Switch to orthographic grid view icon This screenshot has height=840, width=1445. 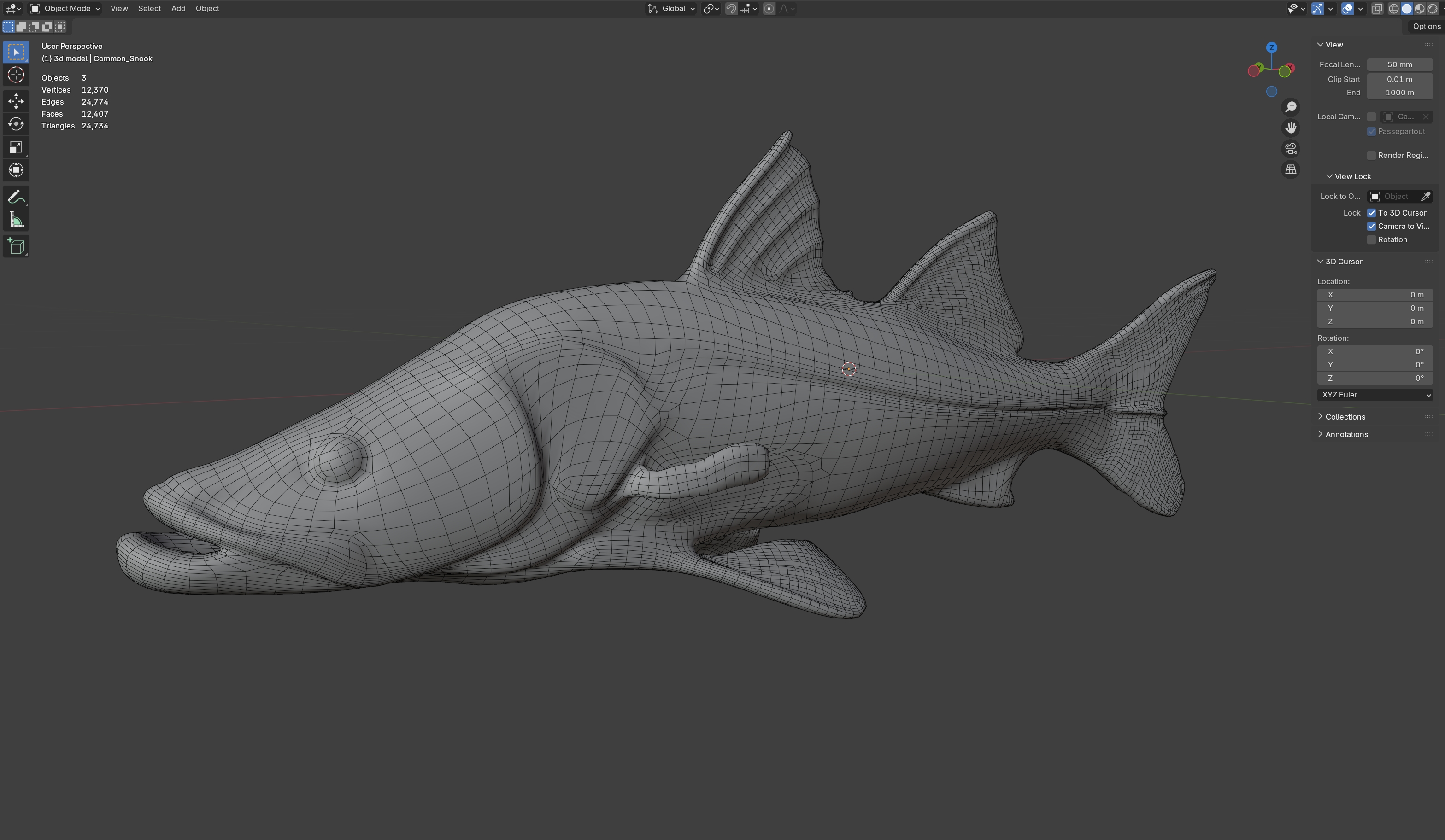pos(1290,169)
